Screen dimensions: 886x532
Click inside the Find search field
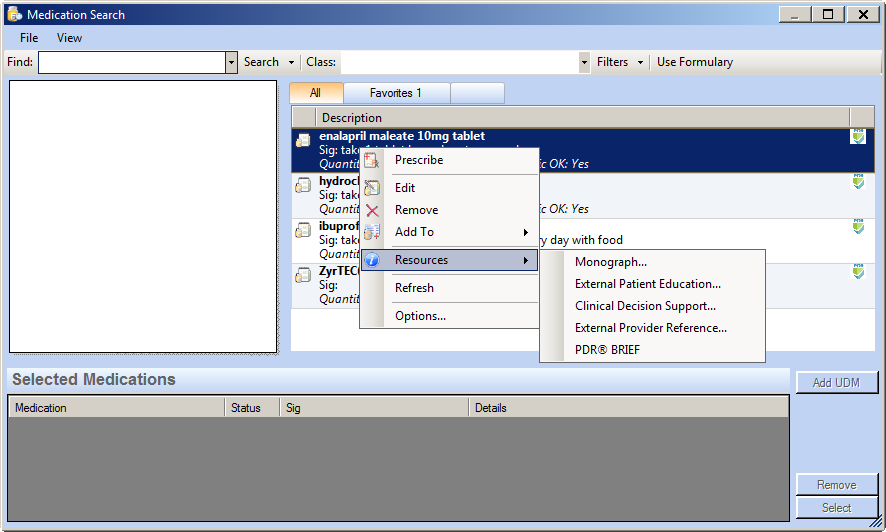click(x=131, y=62)
